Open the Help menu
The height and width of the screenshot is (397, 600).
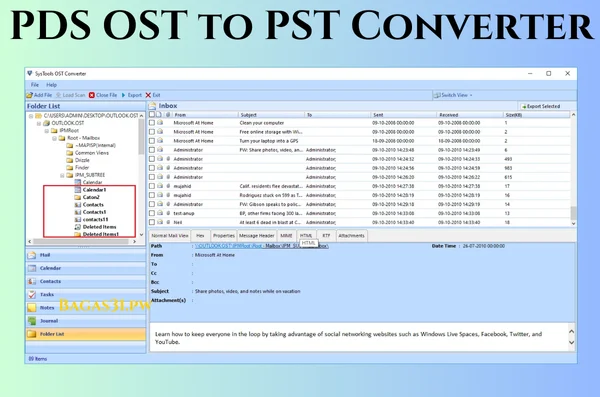51,85
